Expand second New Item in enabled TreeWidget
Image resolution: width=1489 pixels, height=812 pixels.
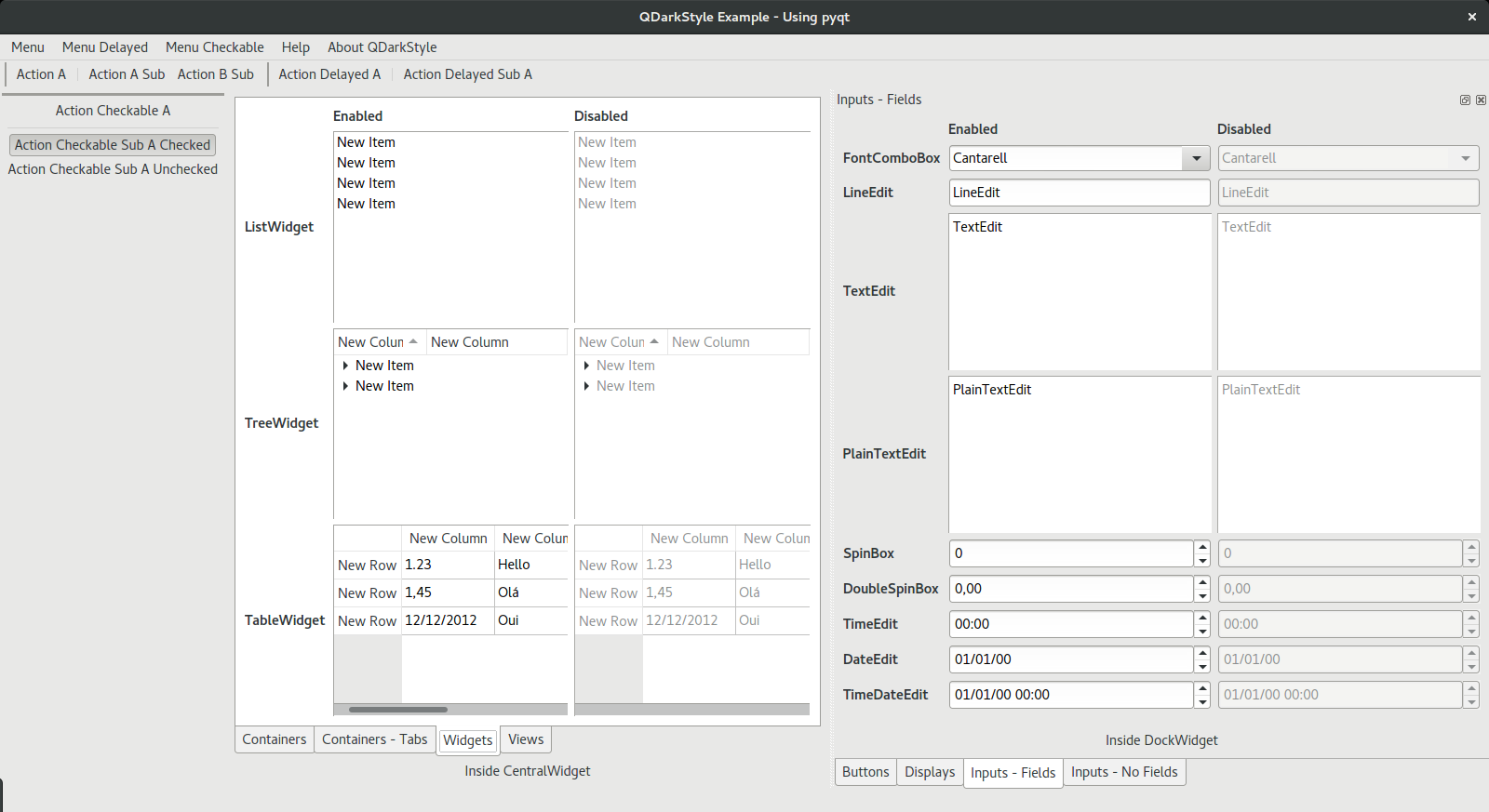click(345, 386)
